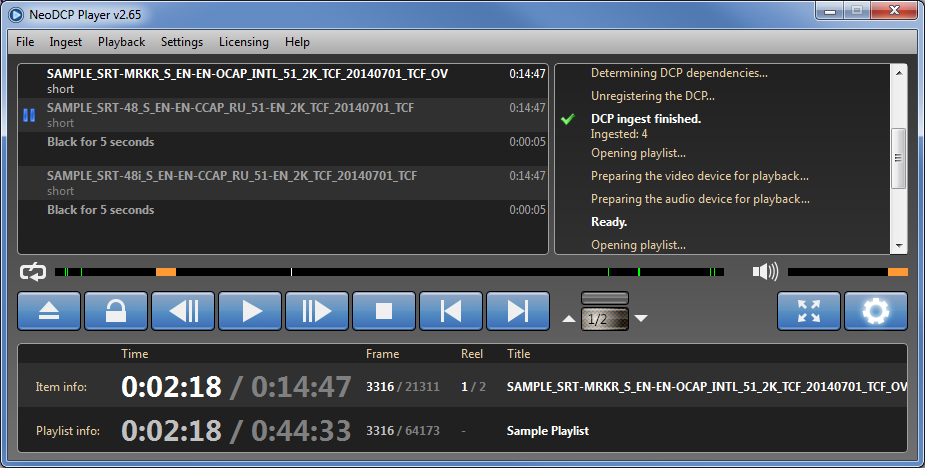Select the first Black for 5 seconds item
Viewport: 925px width, 468px height.
283,149
